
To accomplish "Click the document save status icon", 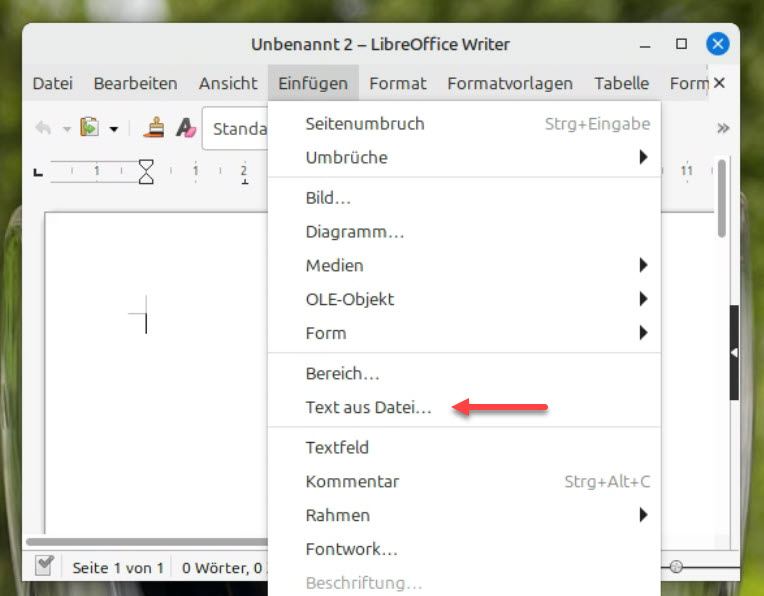I will pos(44,567).
